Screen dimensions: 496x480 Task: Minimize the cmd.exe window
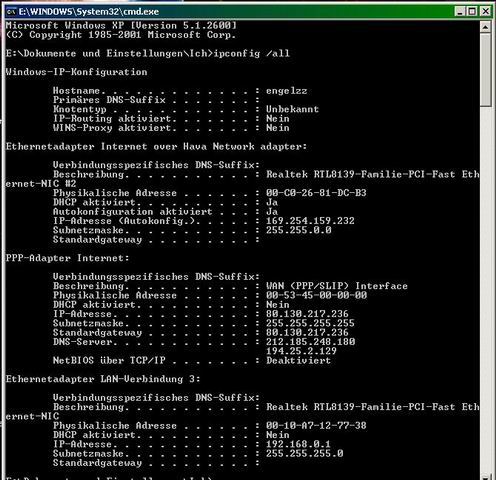(x=460, y=12)
